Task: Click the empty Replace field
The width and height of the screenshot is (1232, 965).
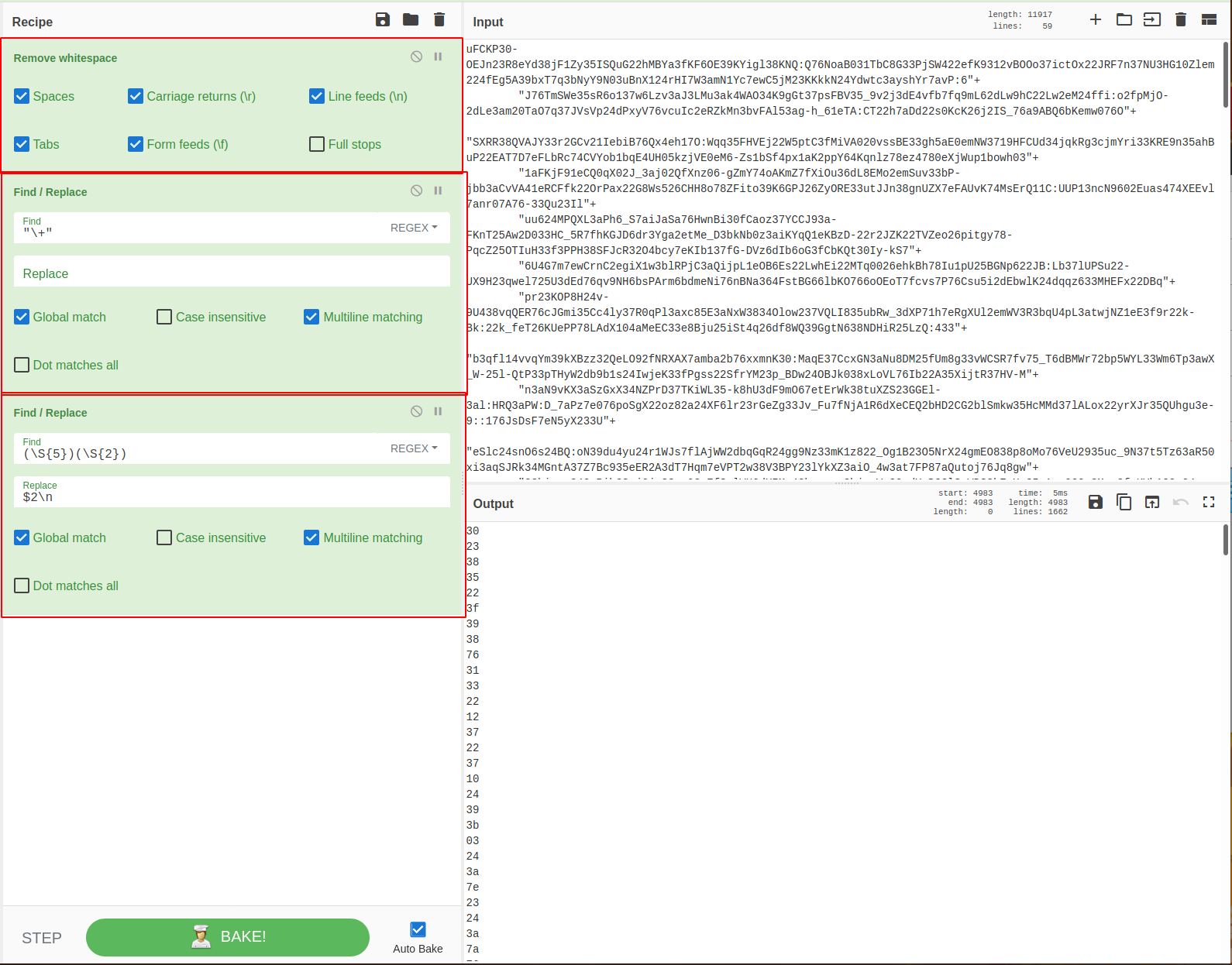Action: coord(232,273)
